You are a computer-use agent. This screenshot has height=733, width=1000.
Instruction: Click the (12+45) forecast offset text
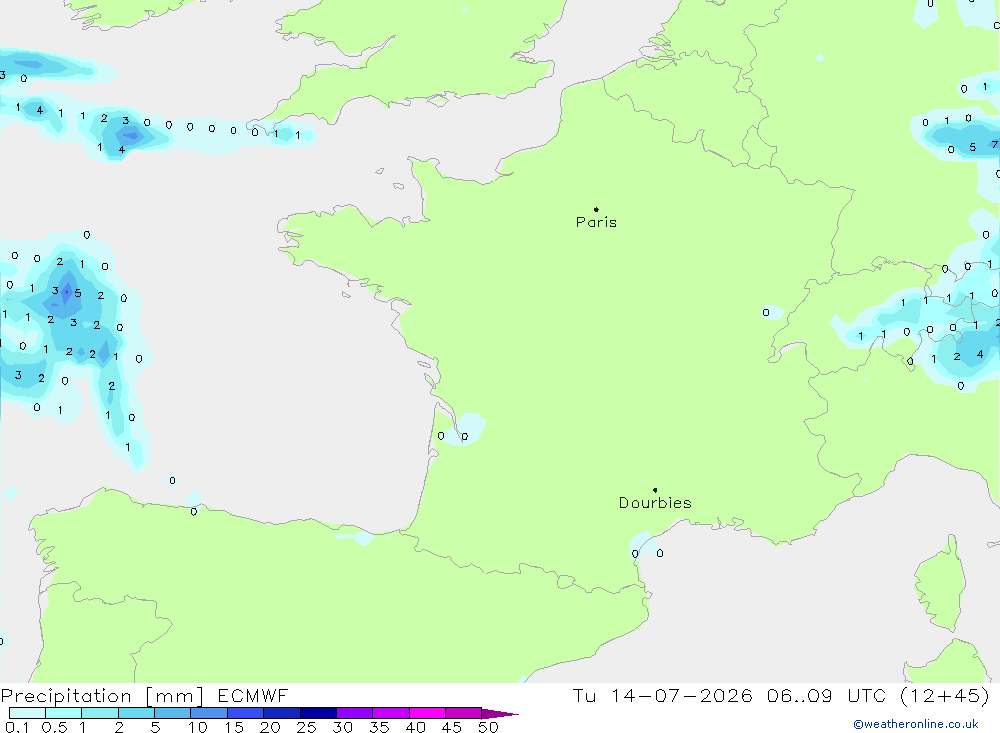[945, 695]
